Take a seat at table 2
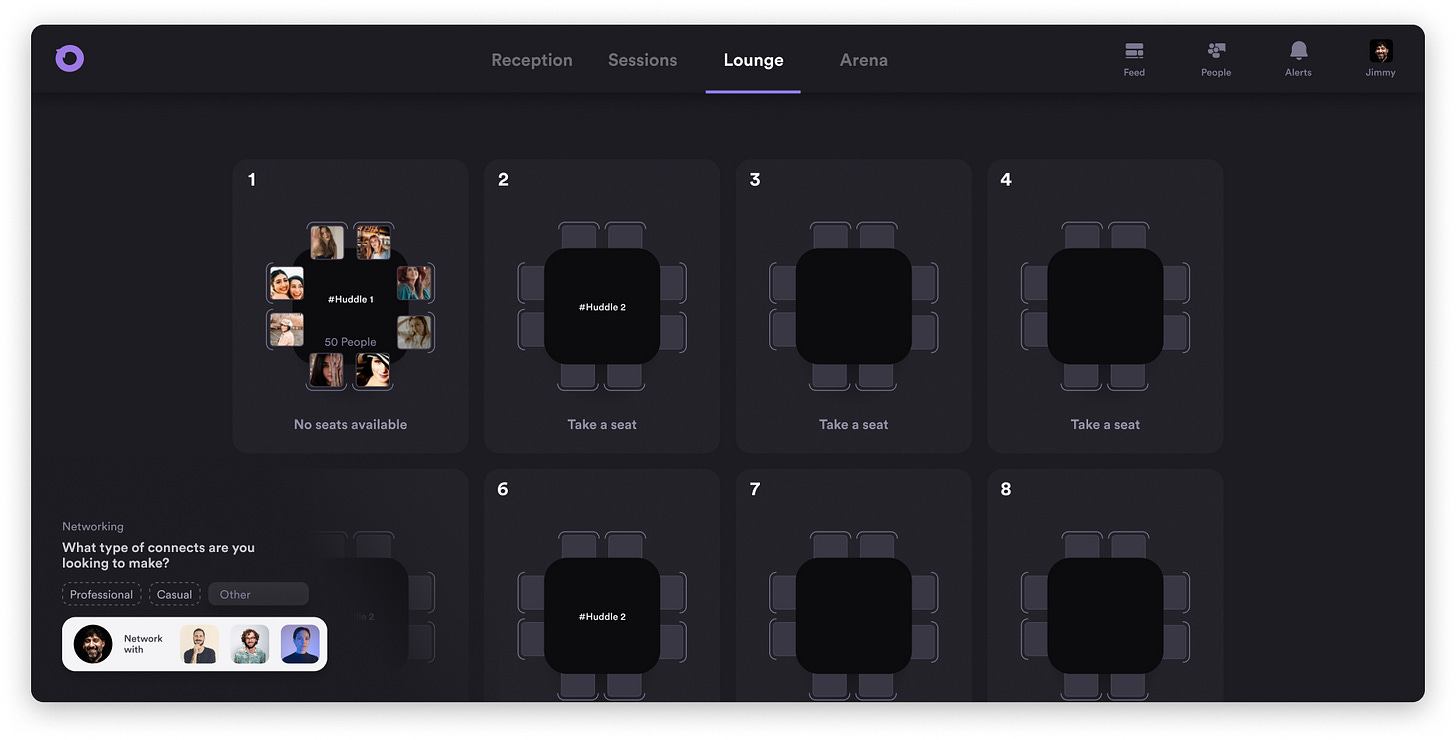1456x740 pixels. tap(602, 424)
